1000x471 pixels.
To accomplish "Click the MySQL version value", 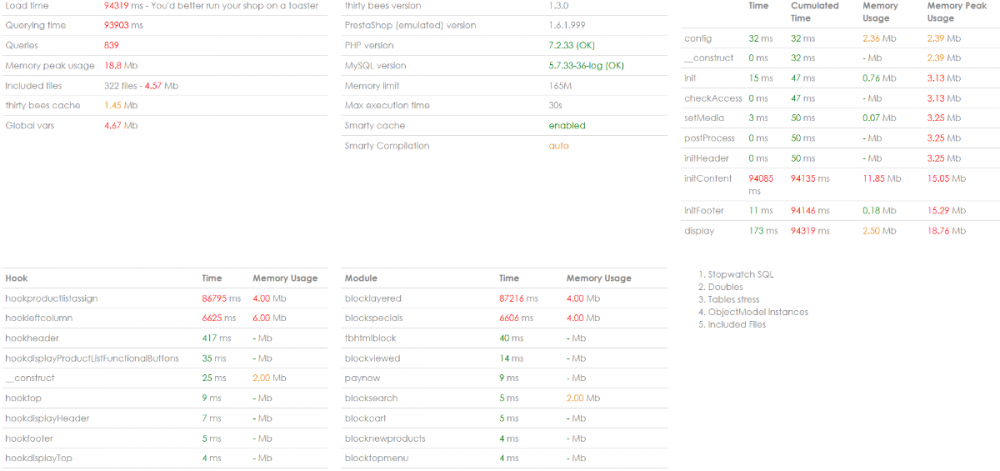I will click(x=585, y=66).
